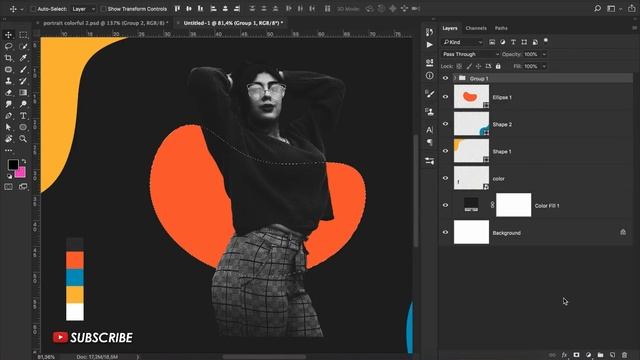
Task: Switch to portrait colorful 2.psd document tab
Action: [105, 23]
